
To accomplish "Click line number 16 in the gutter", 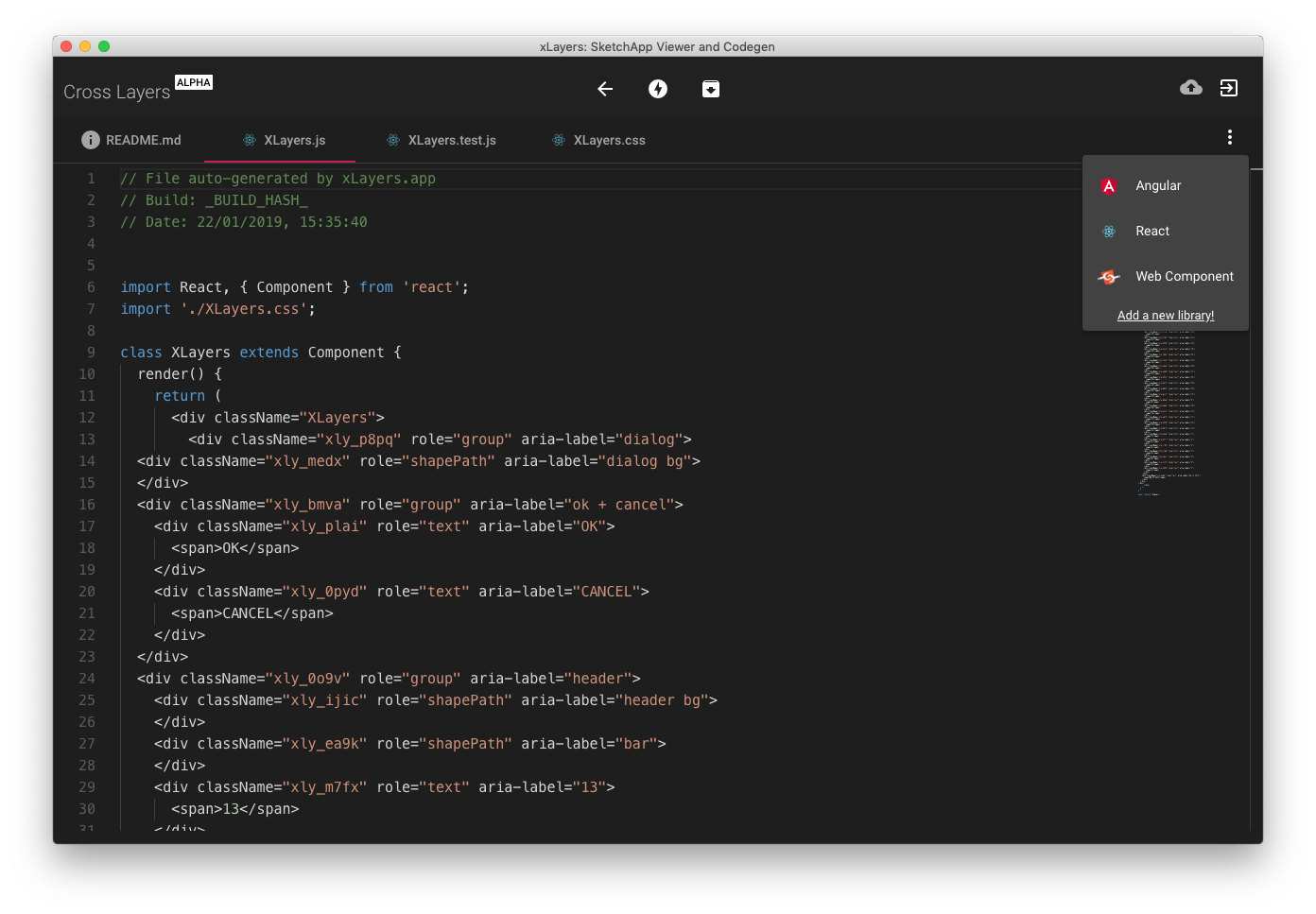I will point(87,505).
